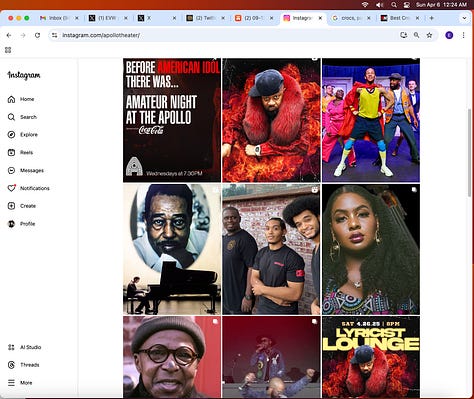Viewport: 474px width, 399px height.
Task: Open the volume control in menu bar
Action: click(379, 5)
